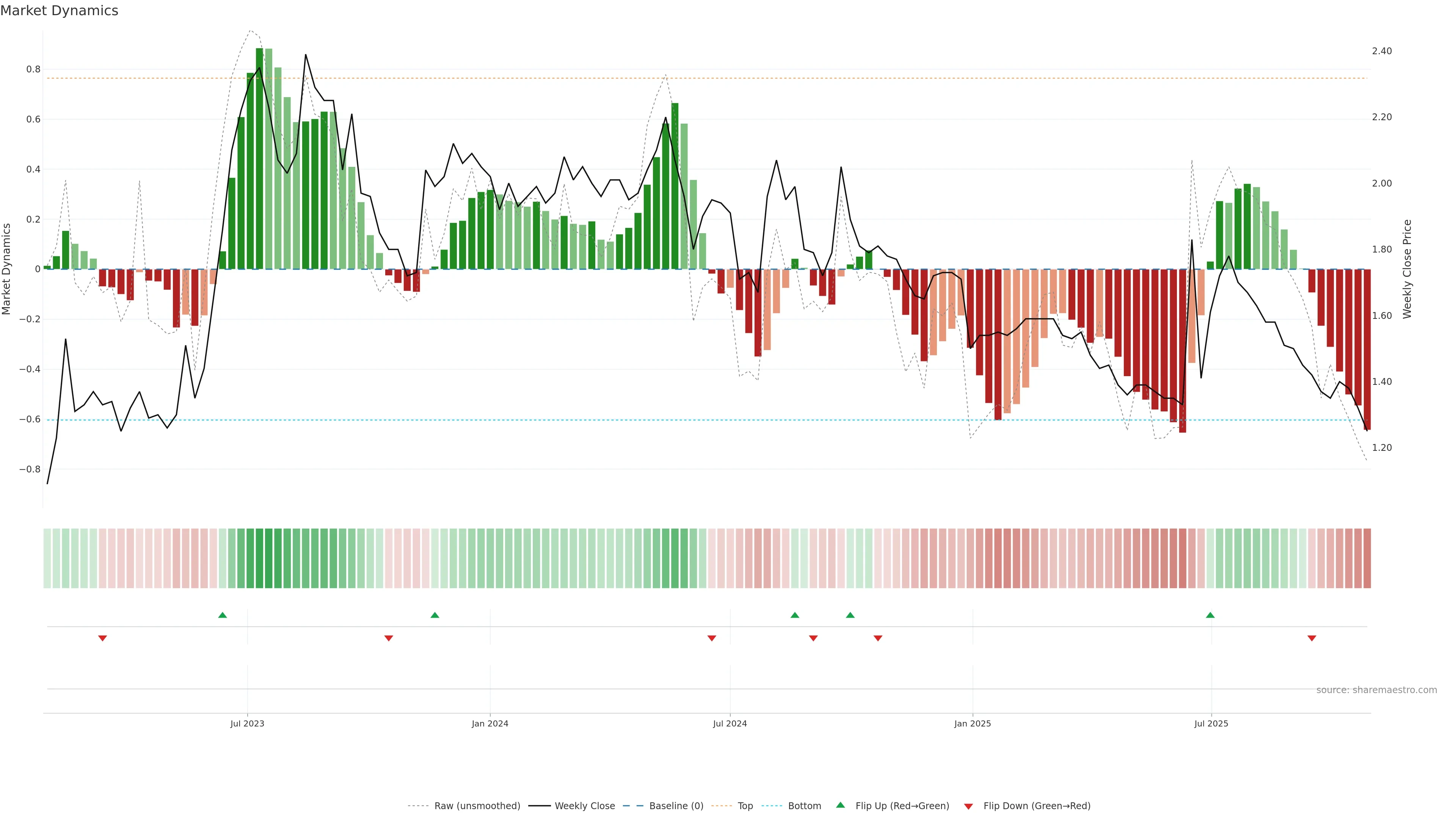Click the rightmost red flip-down triangle
Image resolution: width=1456 pixels, height=819 pixels.
1312,638
